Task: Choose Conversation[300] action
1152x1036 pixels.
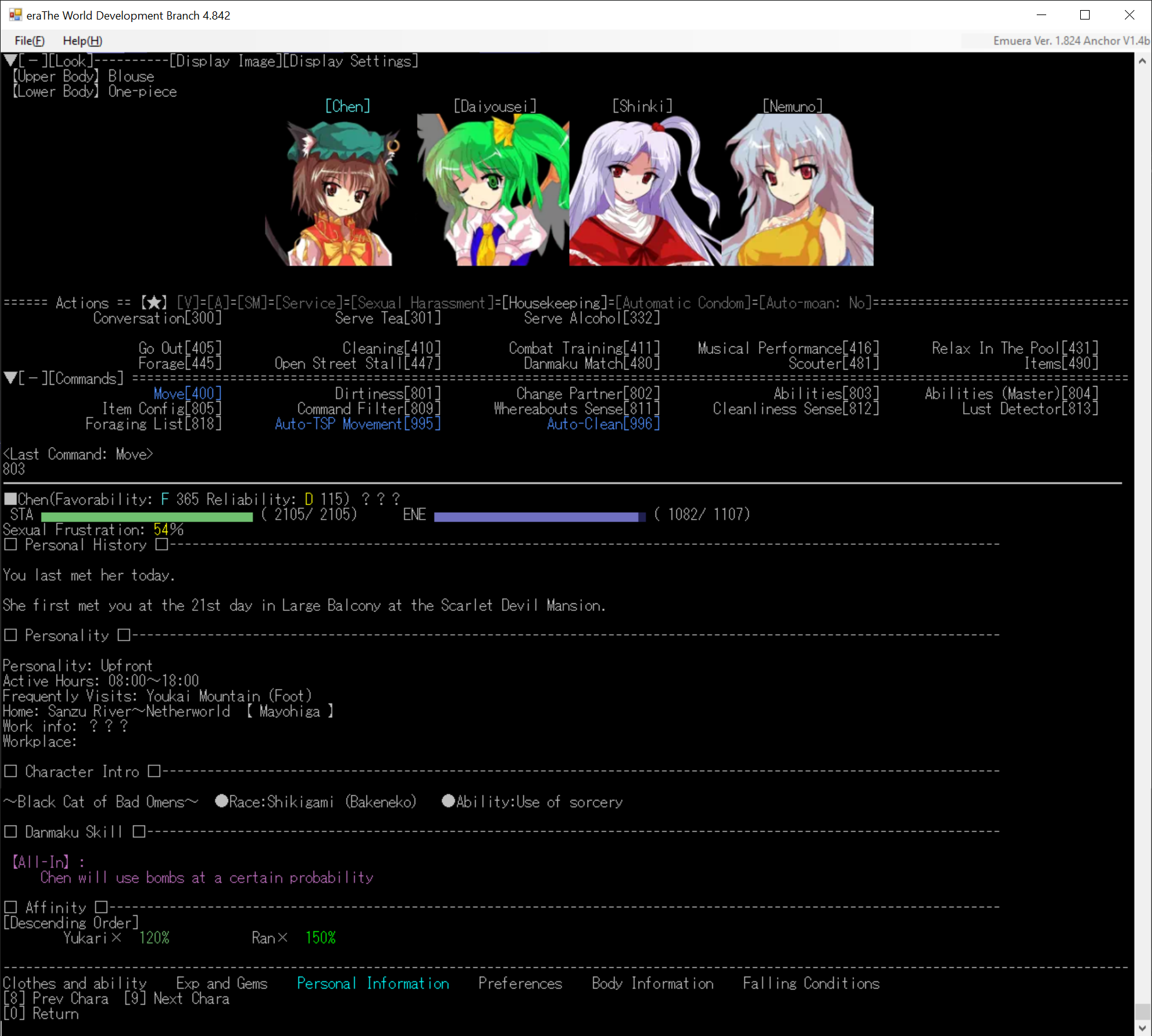Action: pyautogui.click(x=157, y=318)
